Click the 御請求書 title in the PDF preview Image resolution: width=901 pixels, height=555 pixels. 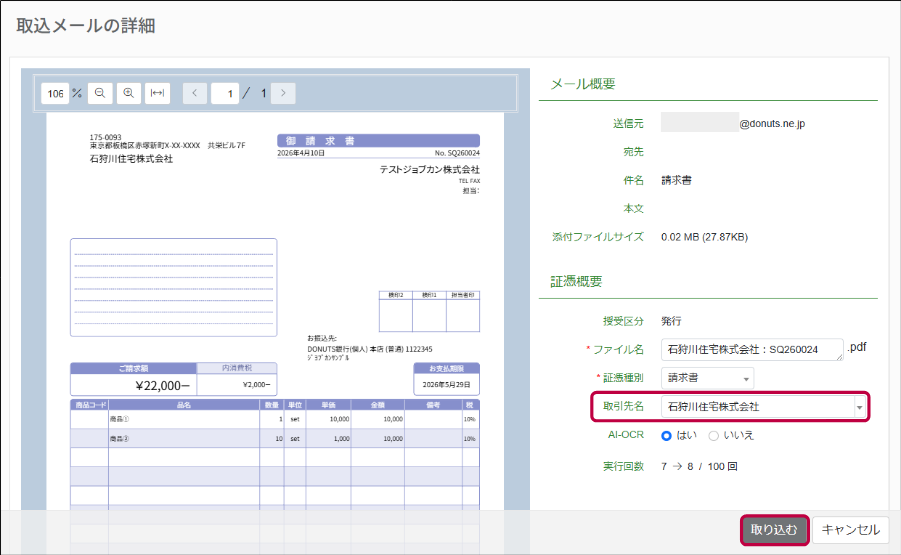378,141
